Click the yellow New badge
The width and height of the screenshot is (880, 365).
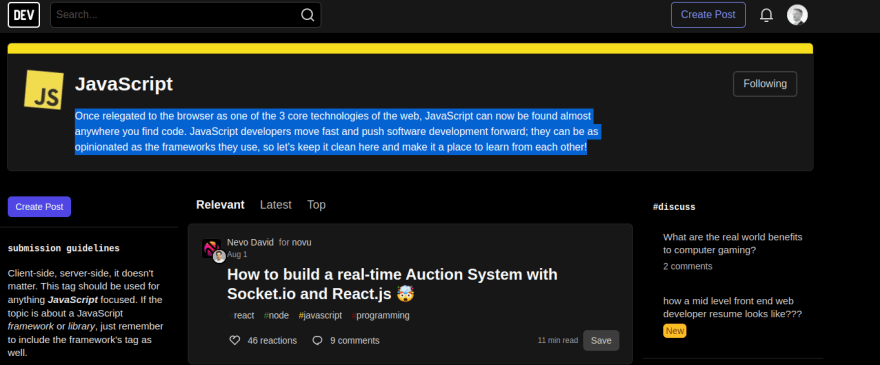675,331
